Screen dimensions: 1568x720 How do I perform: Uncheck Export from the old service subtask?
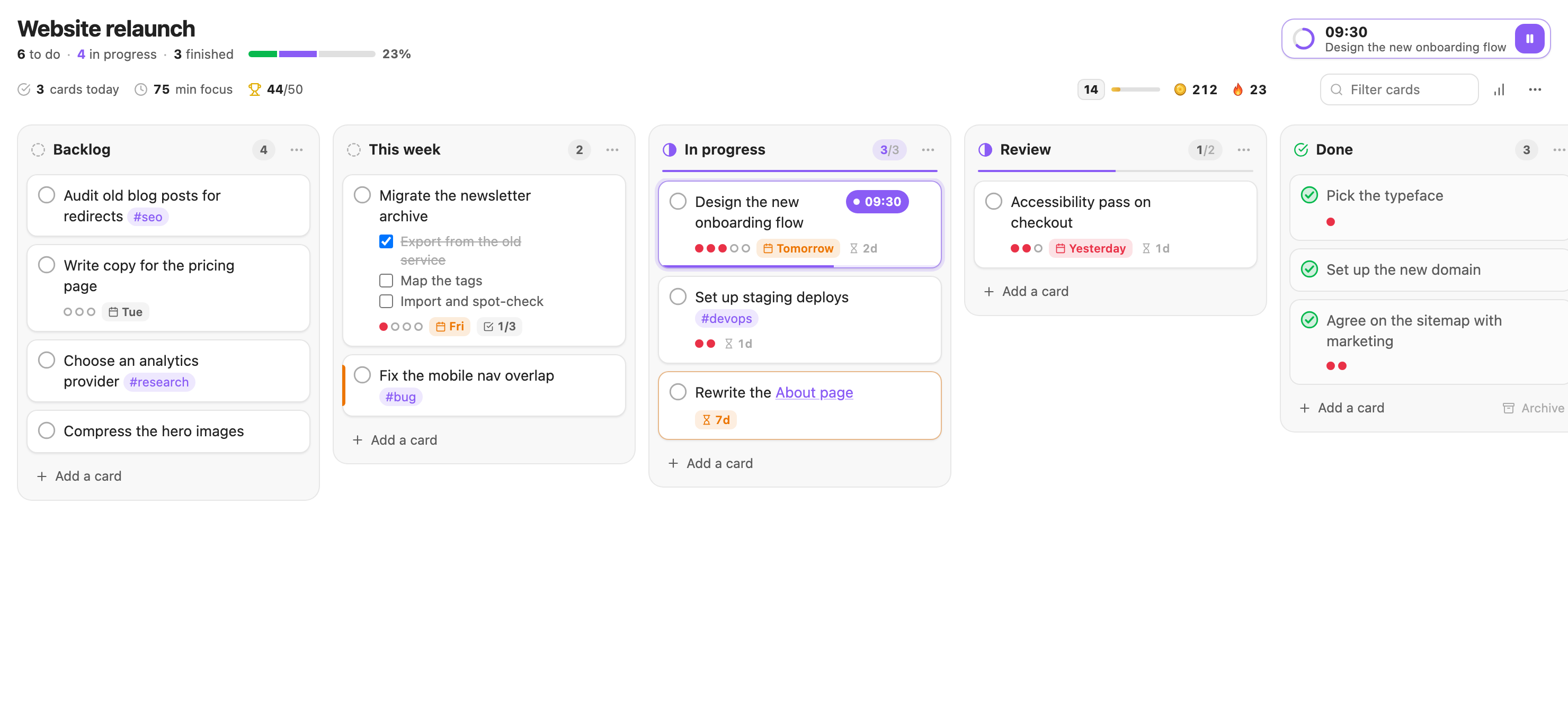[x=386, y=241]
